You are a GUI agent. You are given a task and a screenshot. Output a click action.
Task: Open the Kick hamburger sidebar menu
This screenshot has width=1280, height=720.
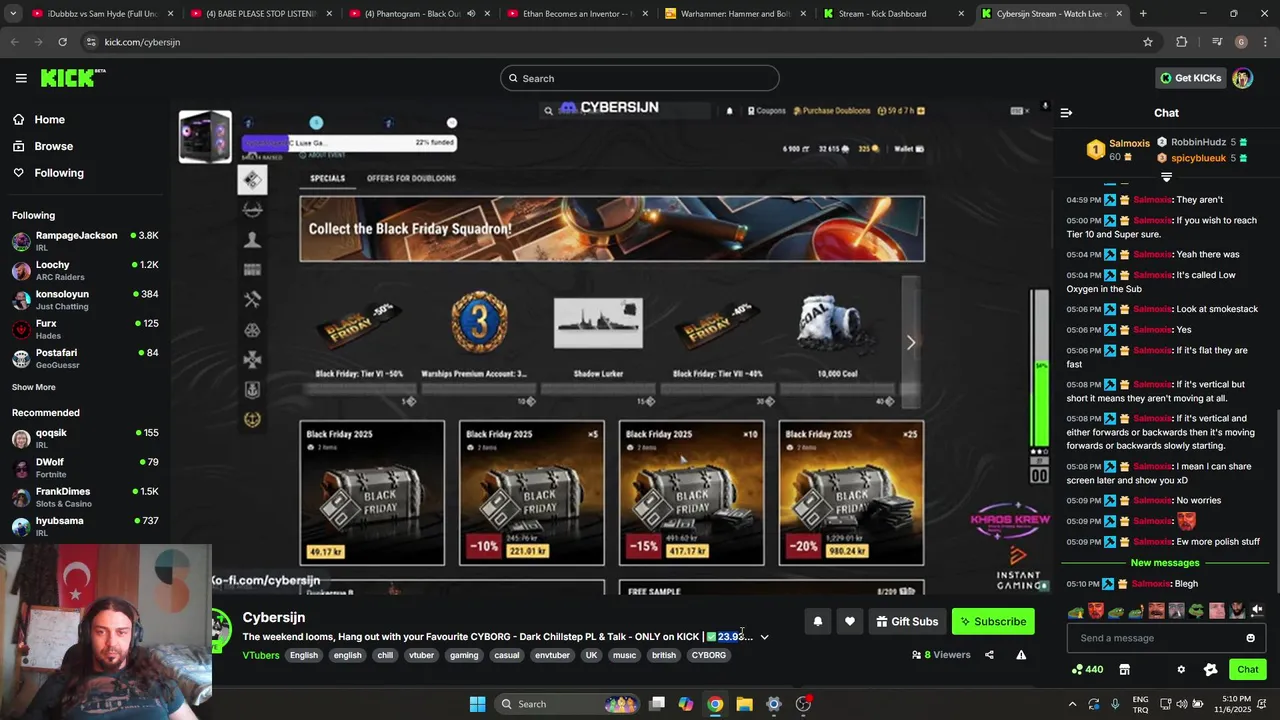(x=21, y=78)
